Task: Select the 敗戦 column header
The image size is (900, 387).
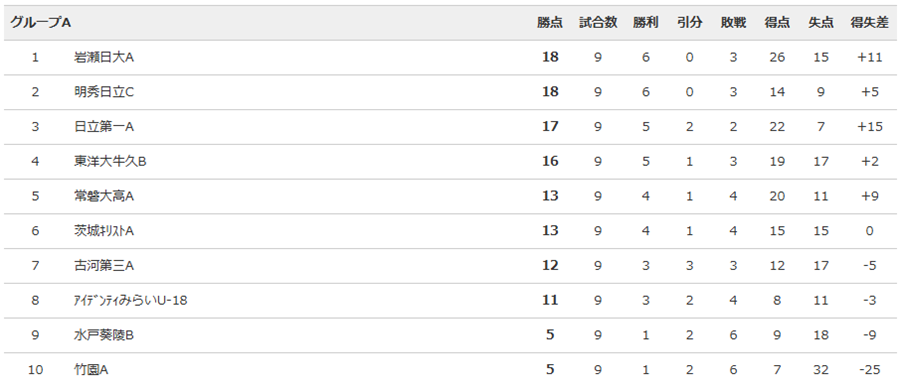Action: point(734,23)
